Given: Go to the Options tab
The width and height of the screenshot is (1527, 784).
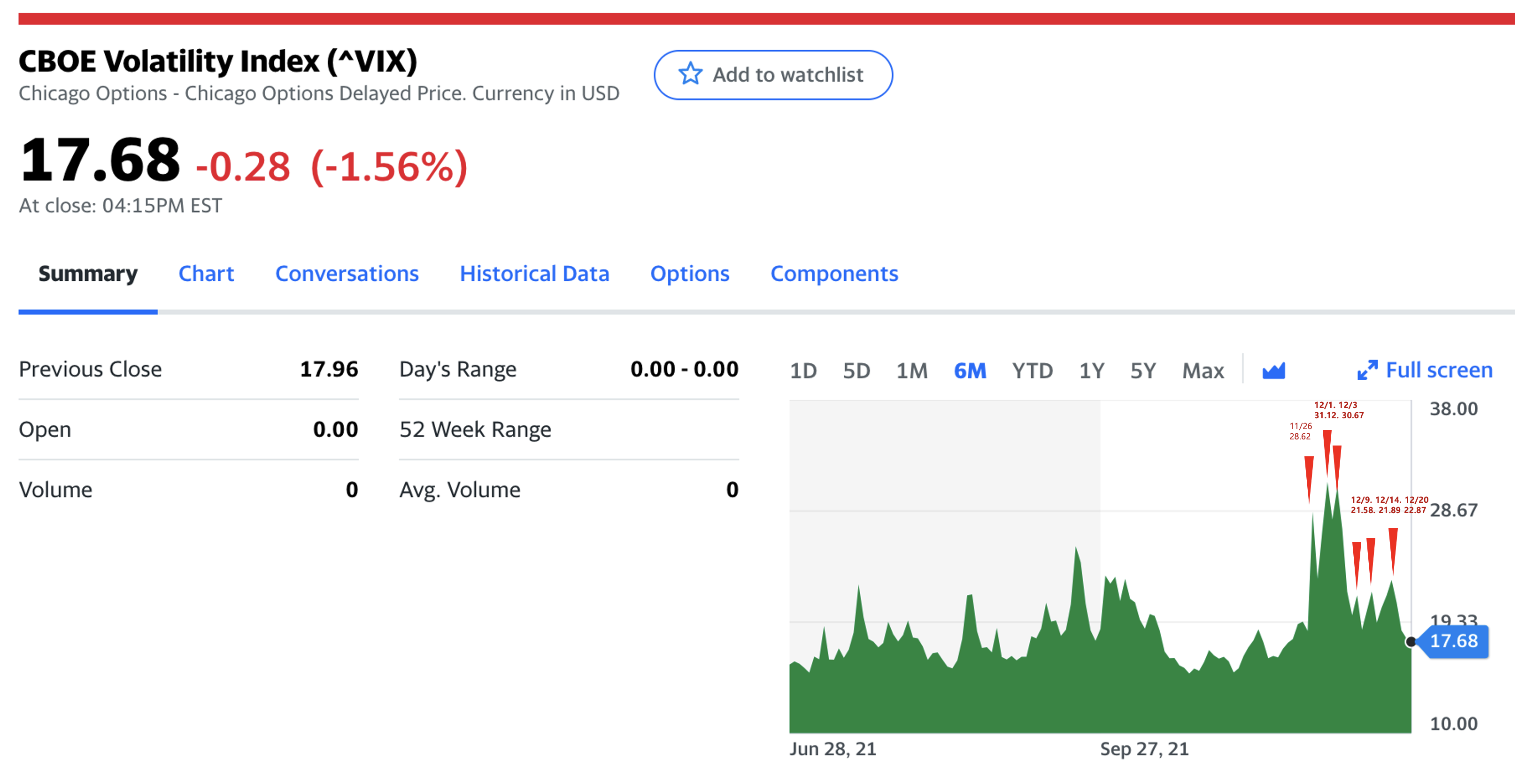Looking at the screenshot, I should click(x=689, y=273).
